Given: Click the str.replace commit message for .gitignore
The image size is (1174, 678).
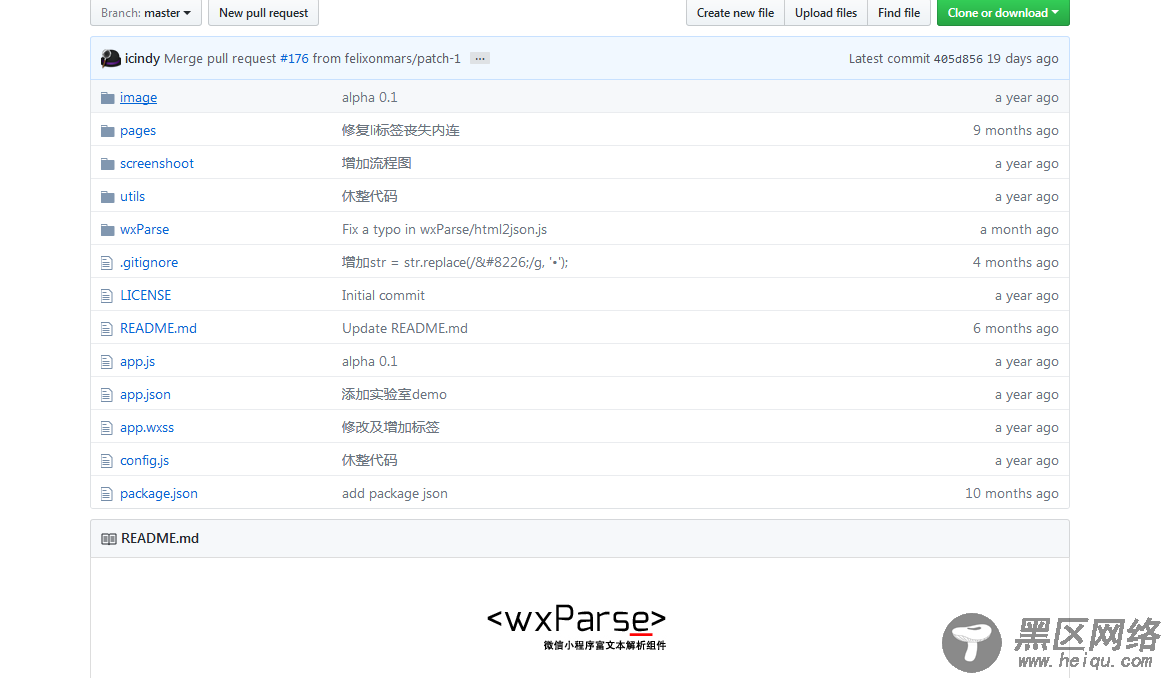Looking at the screenshot, I should click(455, 262).
